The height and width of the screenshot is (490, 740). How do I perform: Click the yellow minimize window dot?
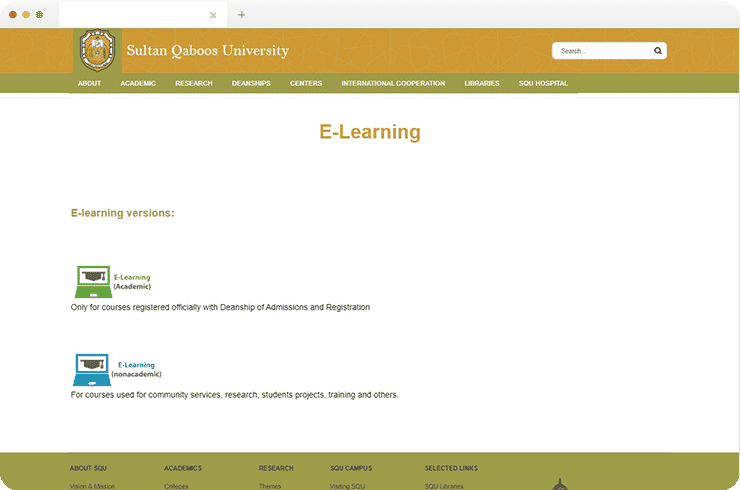tap(26, 15)
